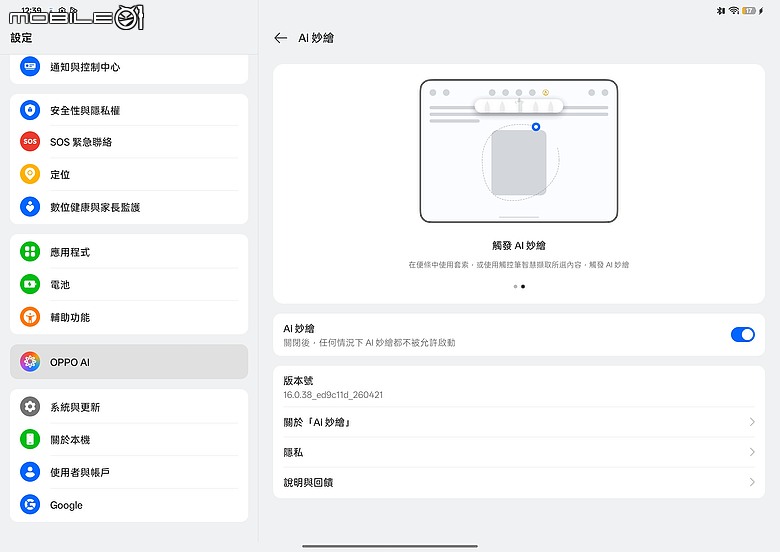This screenshot has width=780, height=552.
Task: Open 定位 settings entry
Action: click(x=129, y=175)
